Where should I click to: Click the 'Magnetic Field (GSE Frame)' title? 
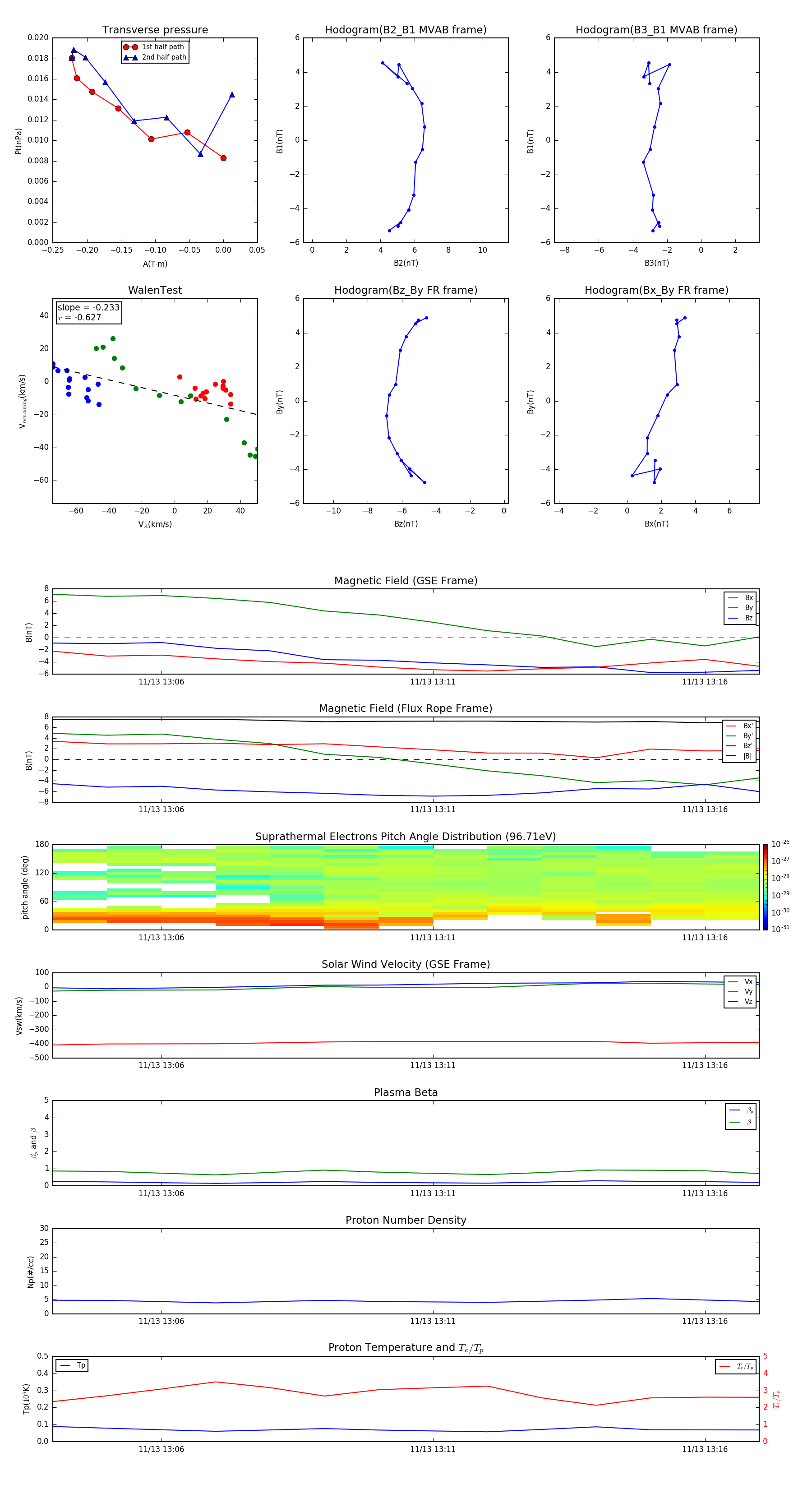point(406,580)
